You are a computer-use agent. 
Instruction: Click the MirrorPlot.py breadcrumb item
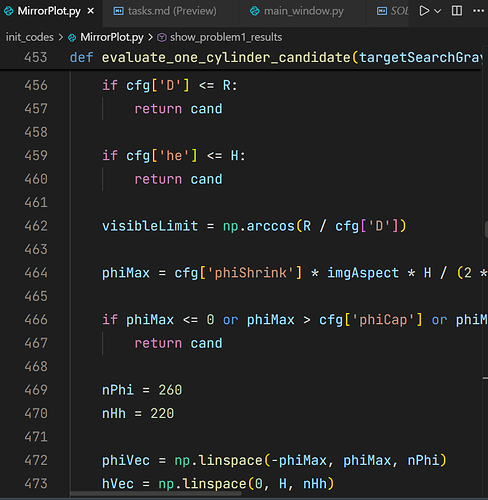[x=112, y=37]
